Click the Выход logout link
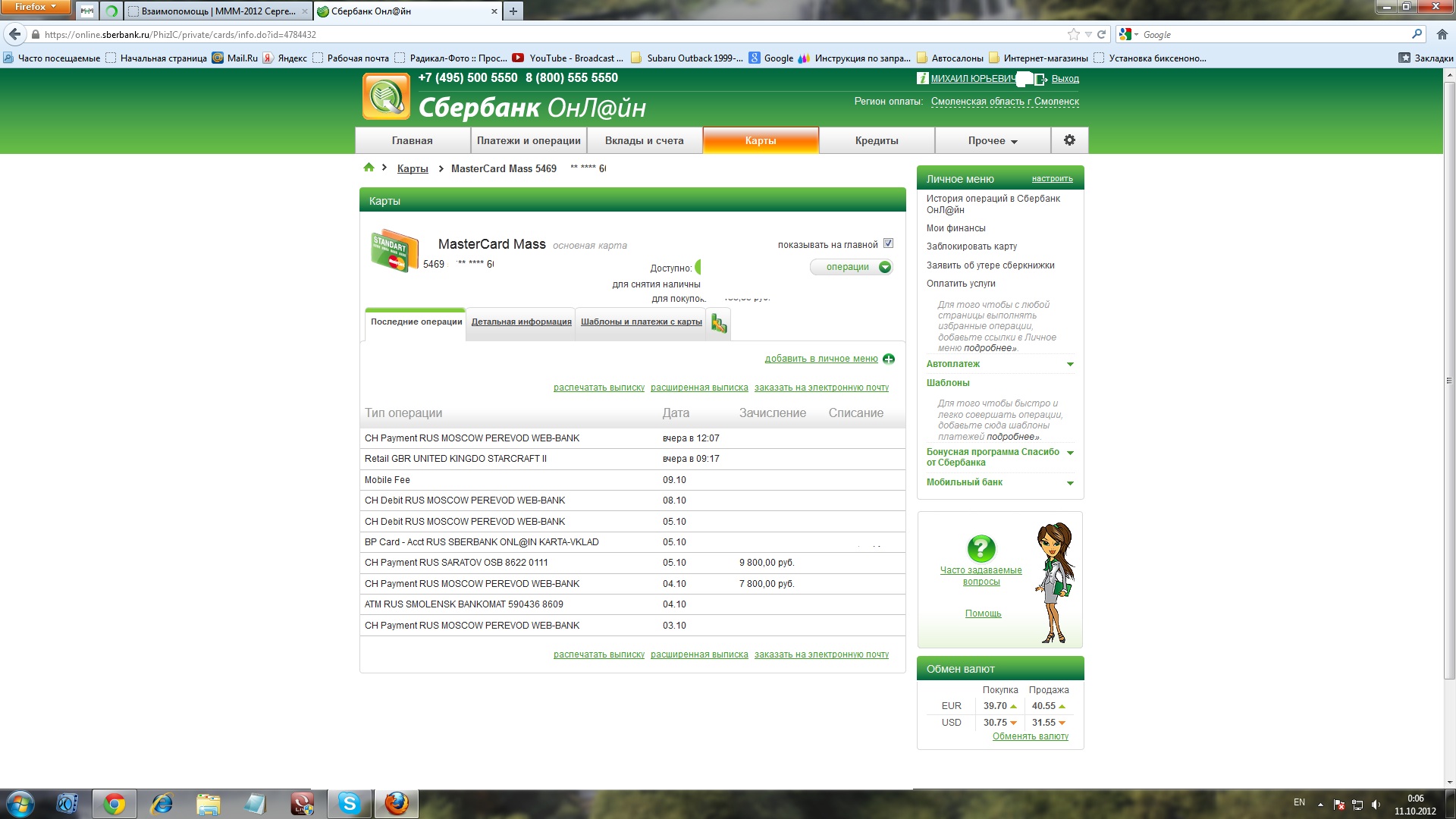Image resolution: width=1456 pixels, height=819 pixels. (x=1065, y=79)
